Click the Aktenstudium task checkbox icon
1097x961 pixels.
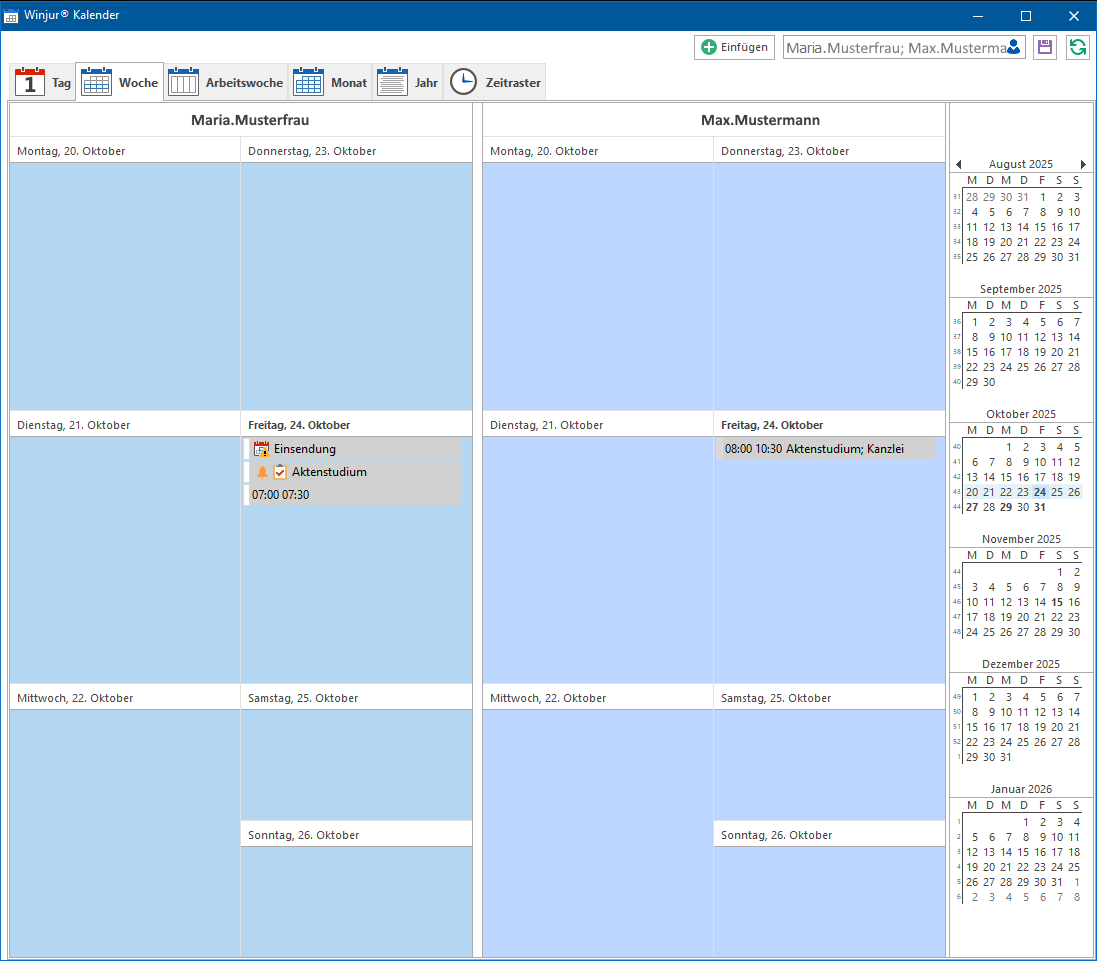pos(280,472)
